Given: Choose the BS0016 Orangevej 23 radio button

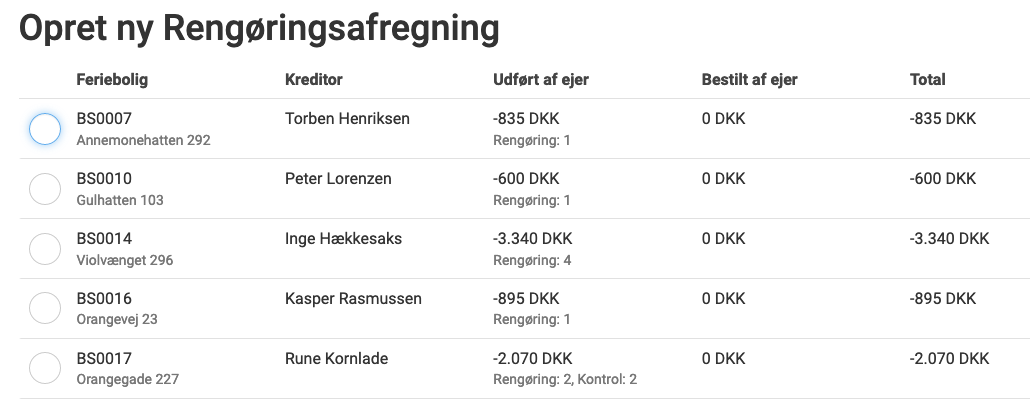Looking at the screenshot, I should (x=45, y=308).
